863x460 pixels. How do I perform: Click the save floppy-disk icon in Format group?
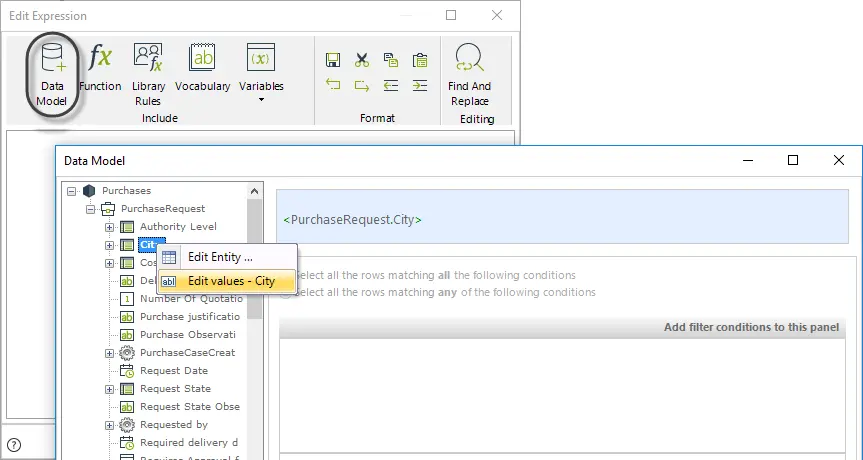pos(333,60)
